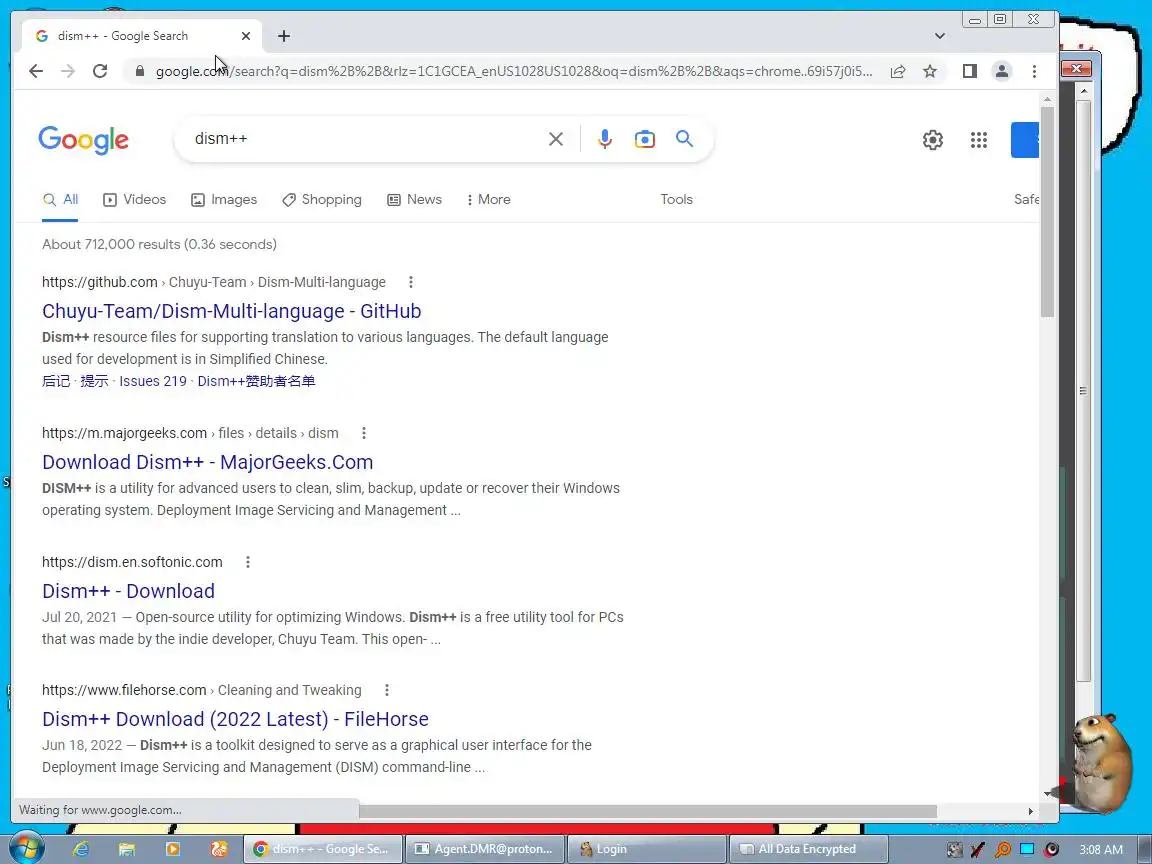Open Windows Media Player from the taskbar
1152x864 pixels.
pos(173,849)
